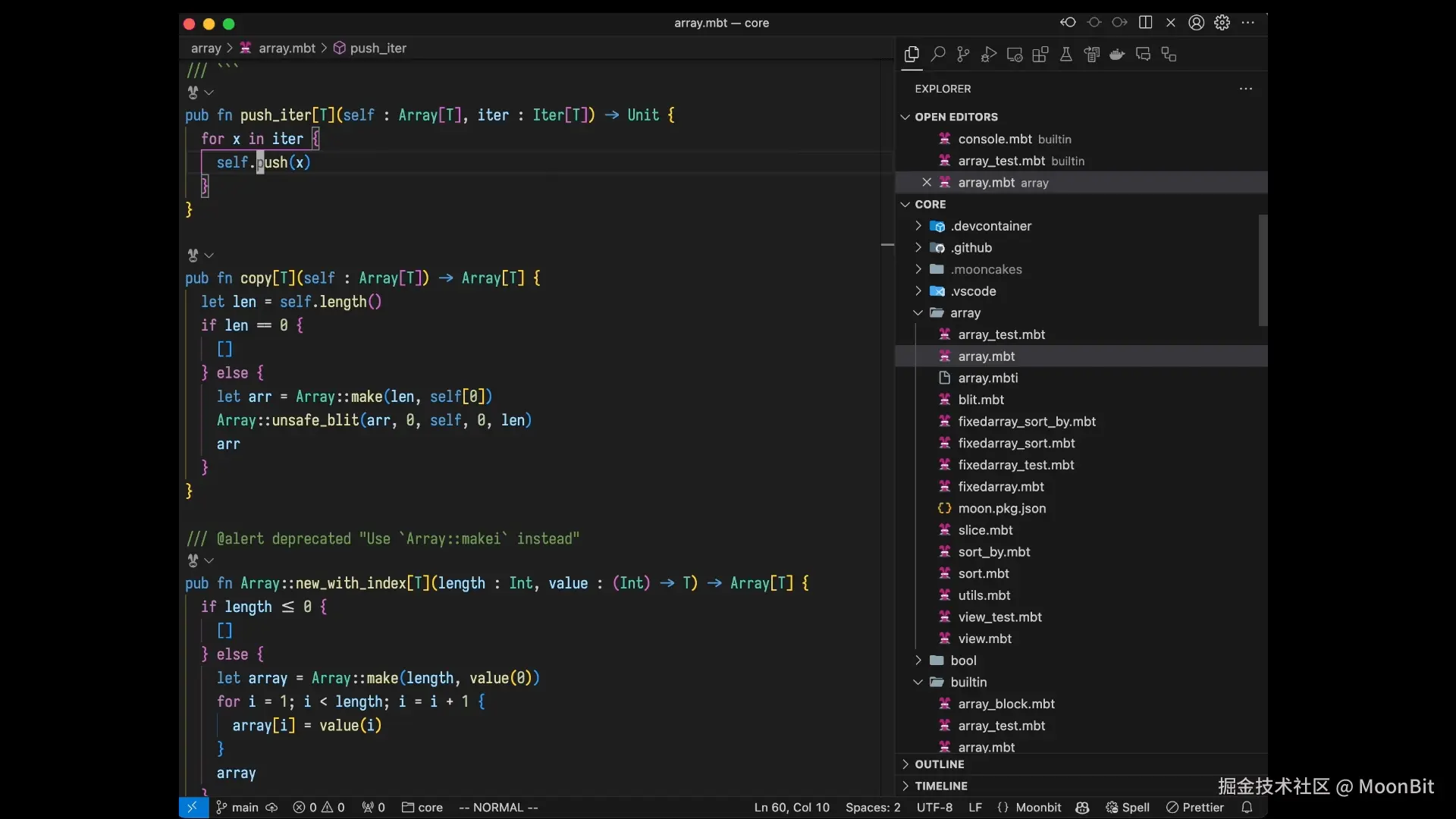Toggle split editor layout button
Screen dimensions: 1456x819
[1145, 23]
